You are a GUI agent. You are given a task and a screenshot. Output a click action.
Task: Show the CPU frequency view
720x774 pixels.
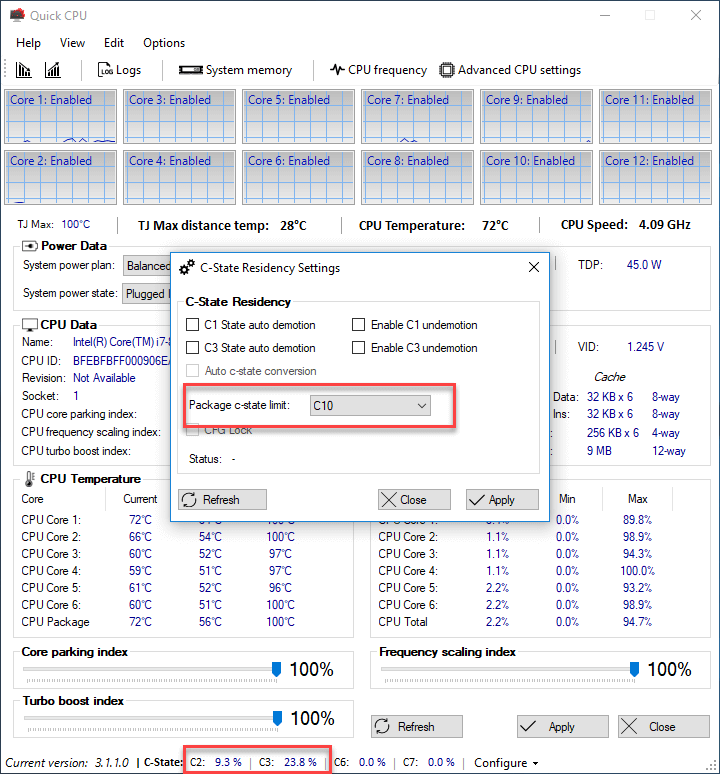pos(378,70)
